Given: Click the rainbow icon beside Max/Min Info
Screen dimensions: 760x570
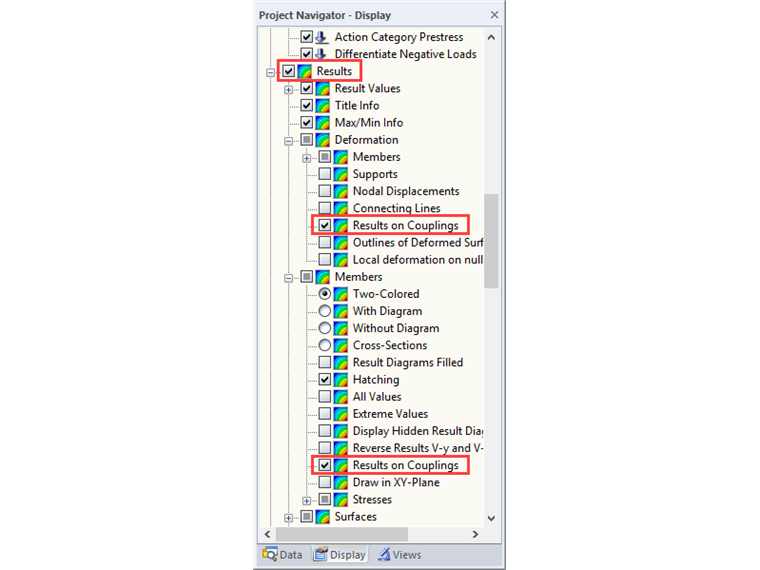Looking at the screenshot, I should tap(323, 123).
